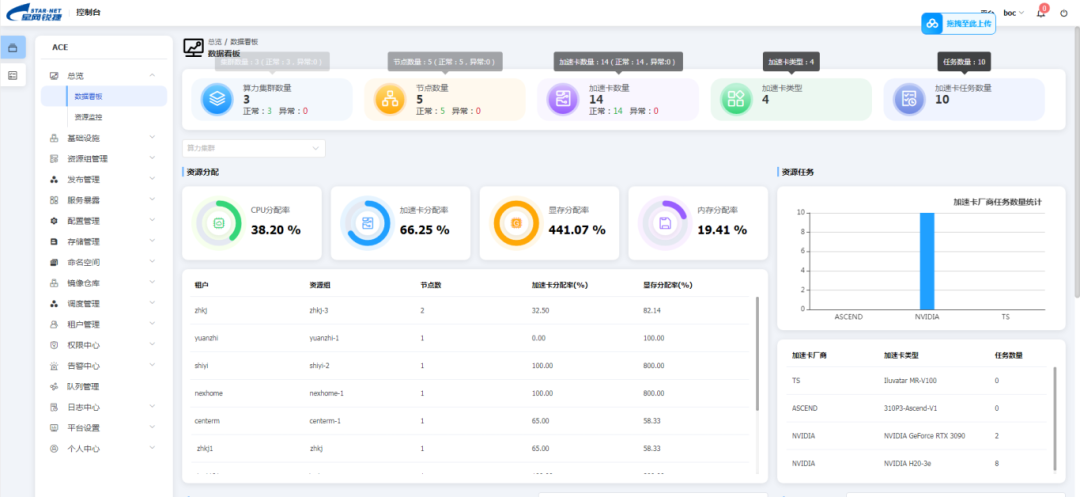Click the second icon in left rail
This screenshot has height=497, width=1080.
click(13, 75)
